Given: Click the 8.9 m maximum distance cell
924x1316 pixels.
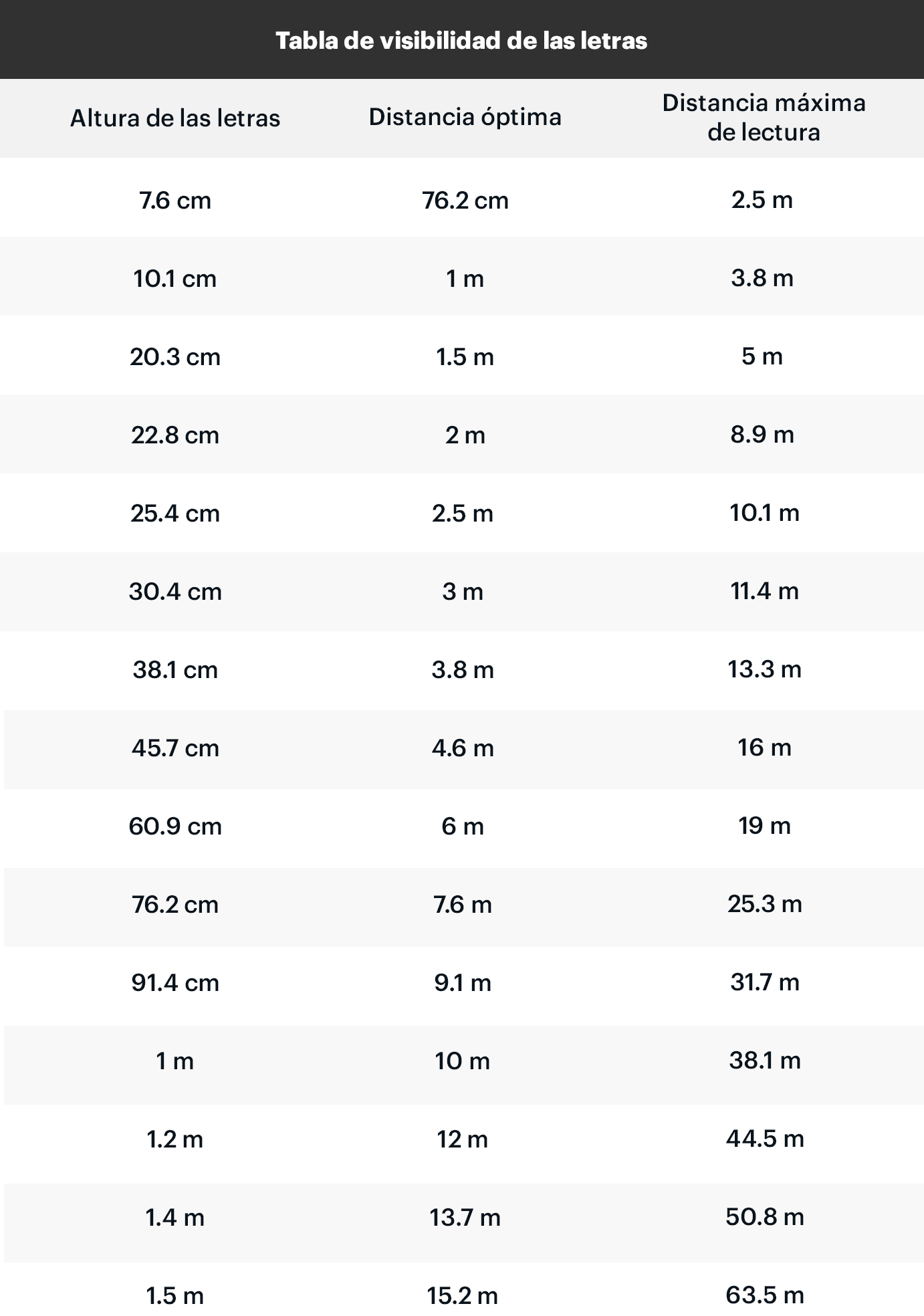Looking at the screenshot, I should [762, 435].
